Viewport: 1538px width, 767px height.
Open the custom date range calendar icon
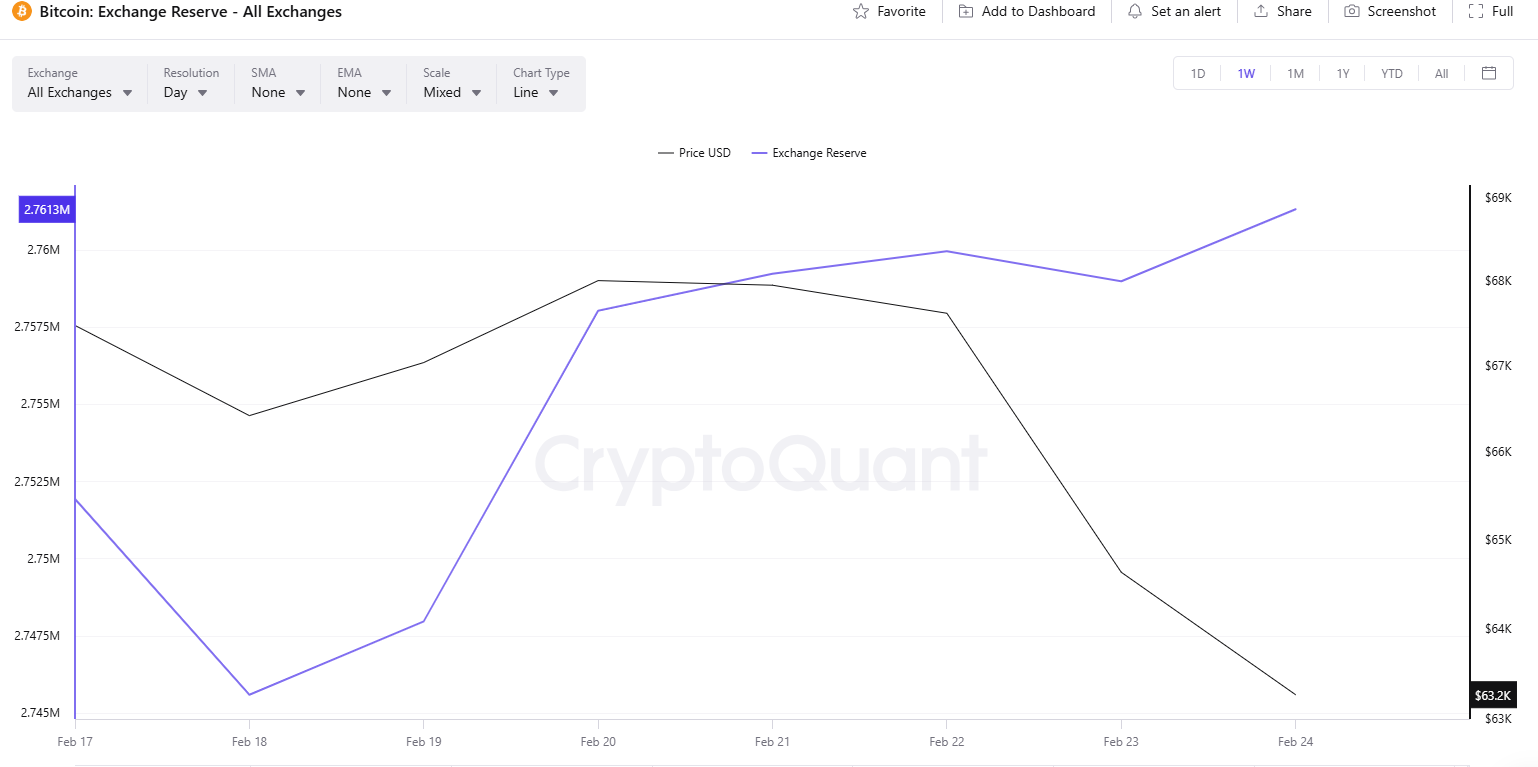coord(1489,72)
